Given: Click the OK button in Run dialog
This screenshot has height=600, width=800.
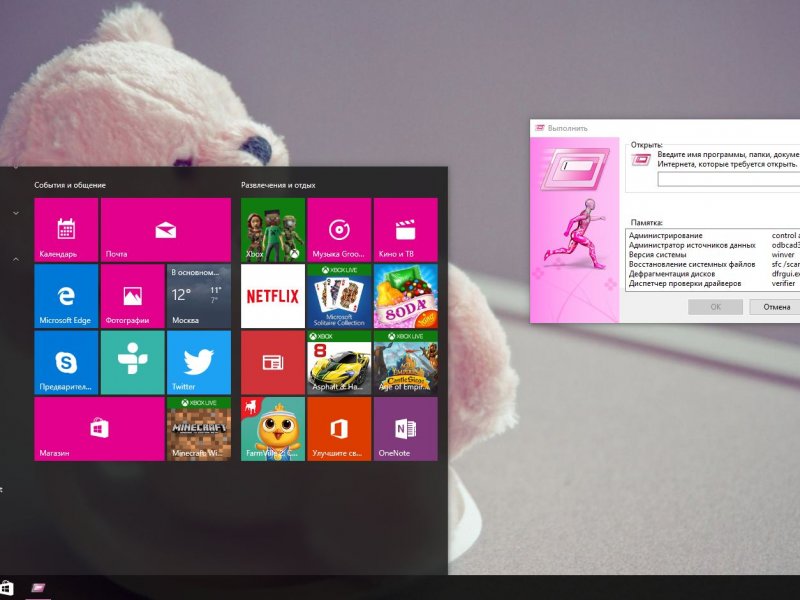Looking at the screenshot, I should (715, 307).
